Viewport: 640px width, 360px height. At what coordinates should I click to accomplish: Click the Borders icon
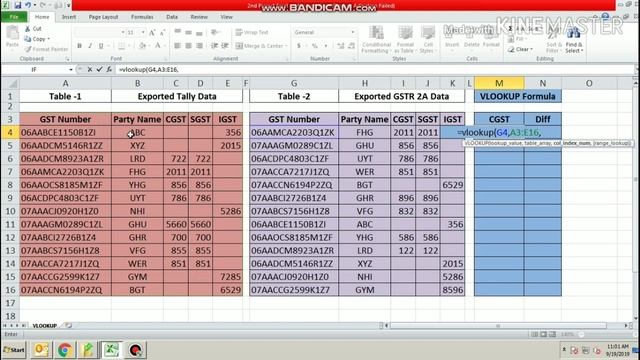tap(121, 46)
